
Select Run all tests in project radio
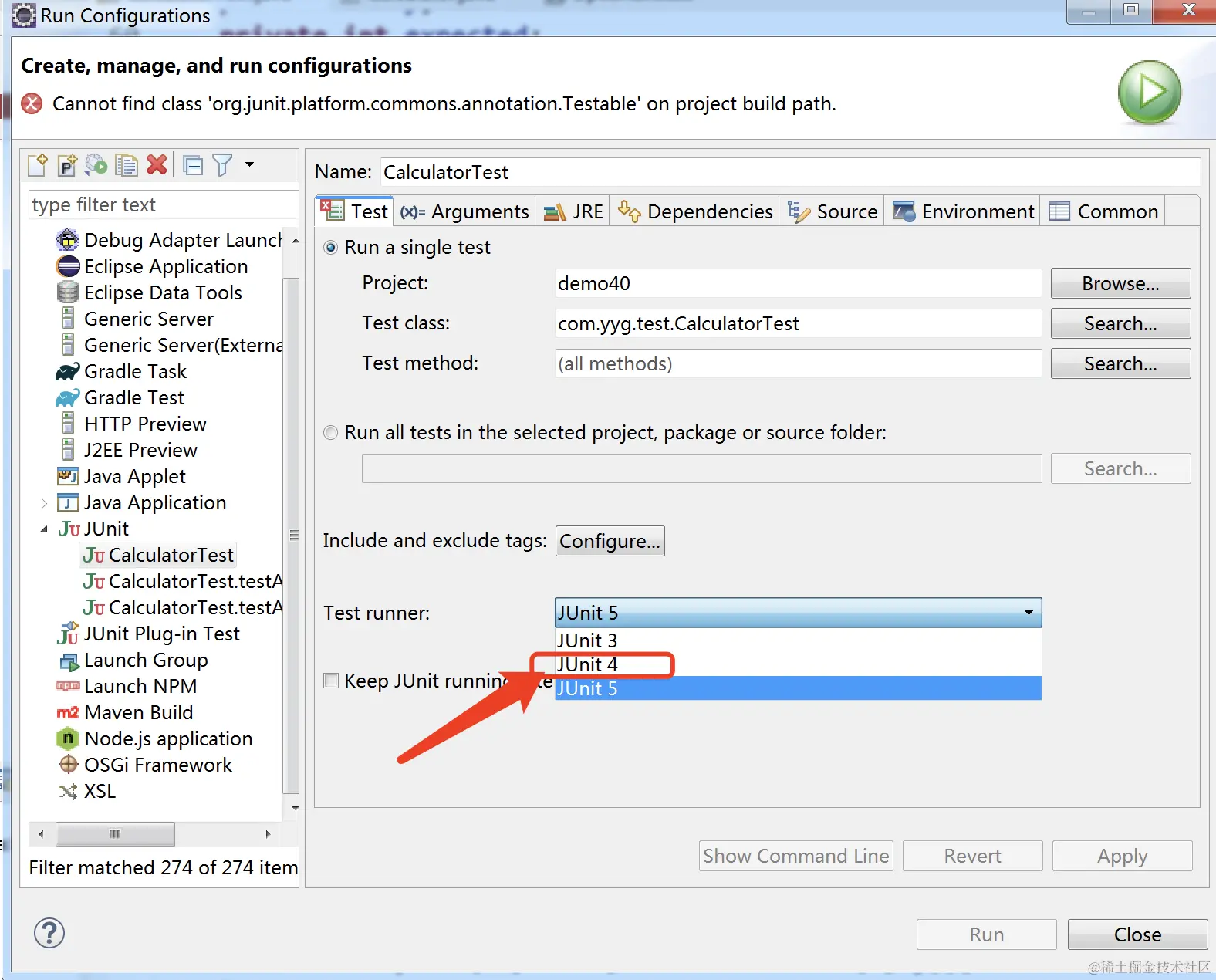tap(331, 433)
